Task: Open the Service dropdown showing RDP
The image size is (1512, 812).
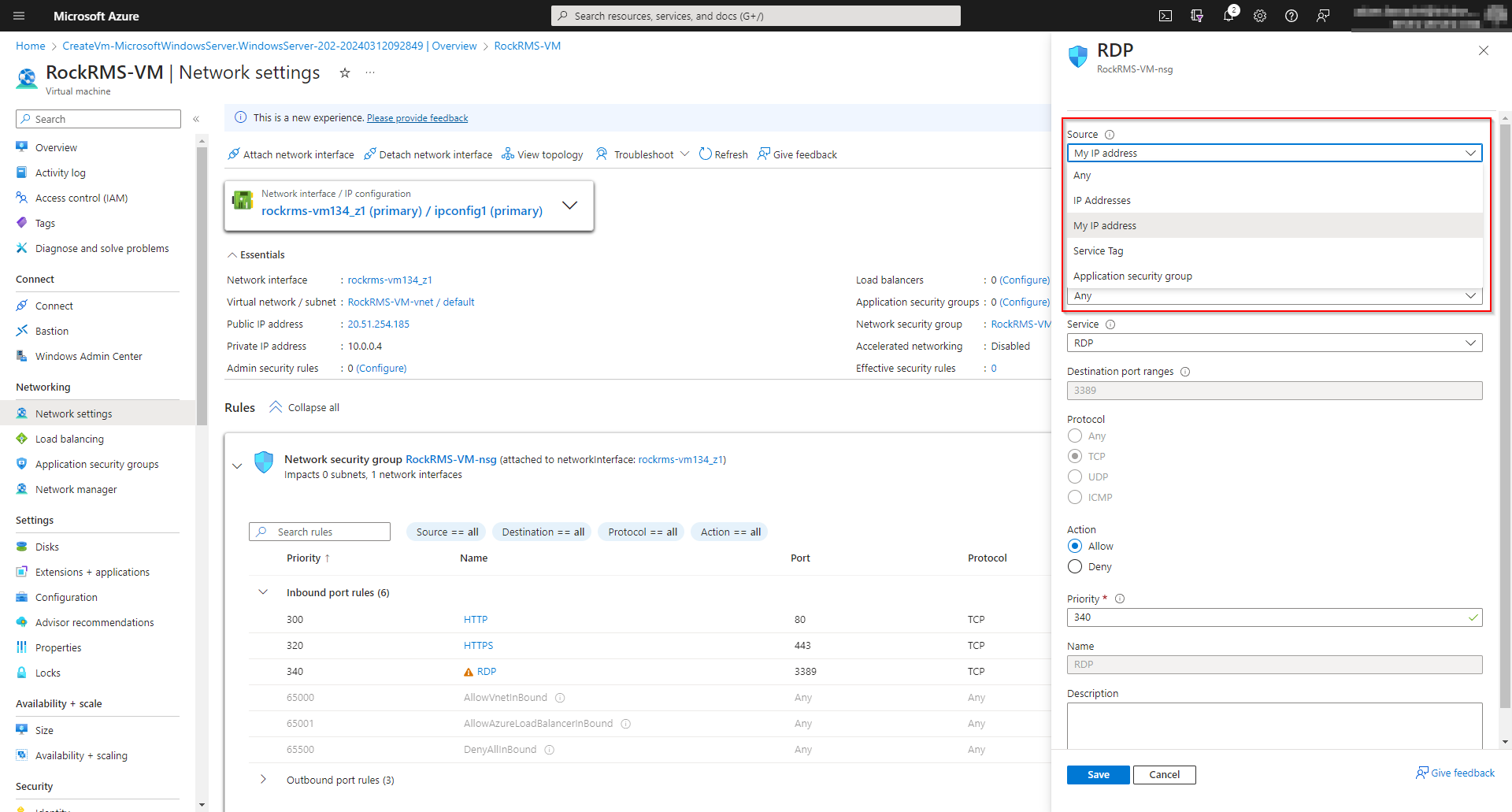Action: (1273, 343)
